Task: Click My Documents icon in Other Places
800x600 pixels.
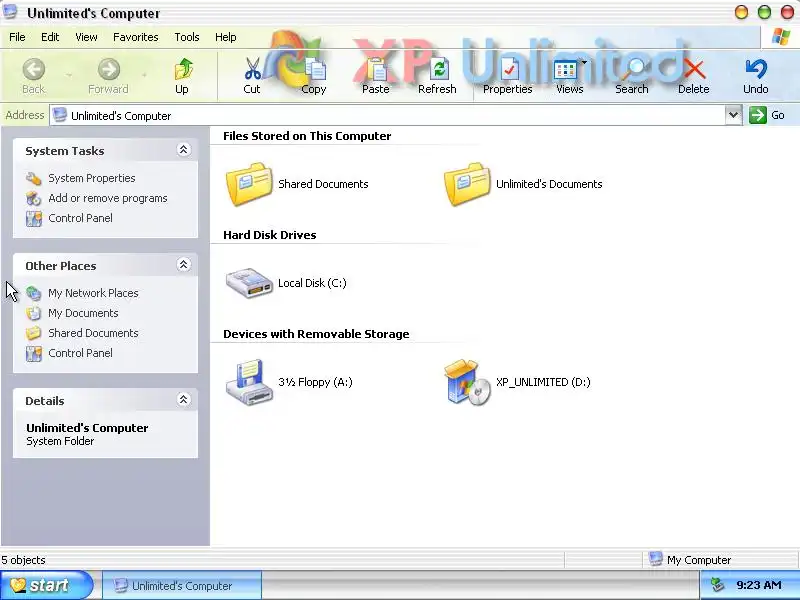Action: click(34, 313)
